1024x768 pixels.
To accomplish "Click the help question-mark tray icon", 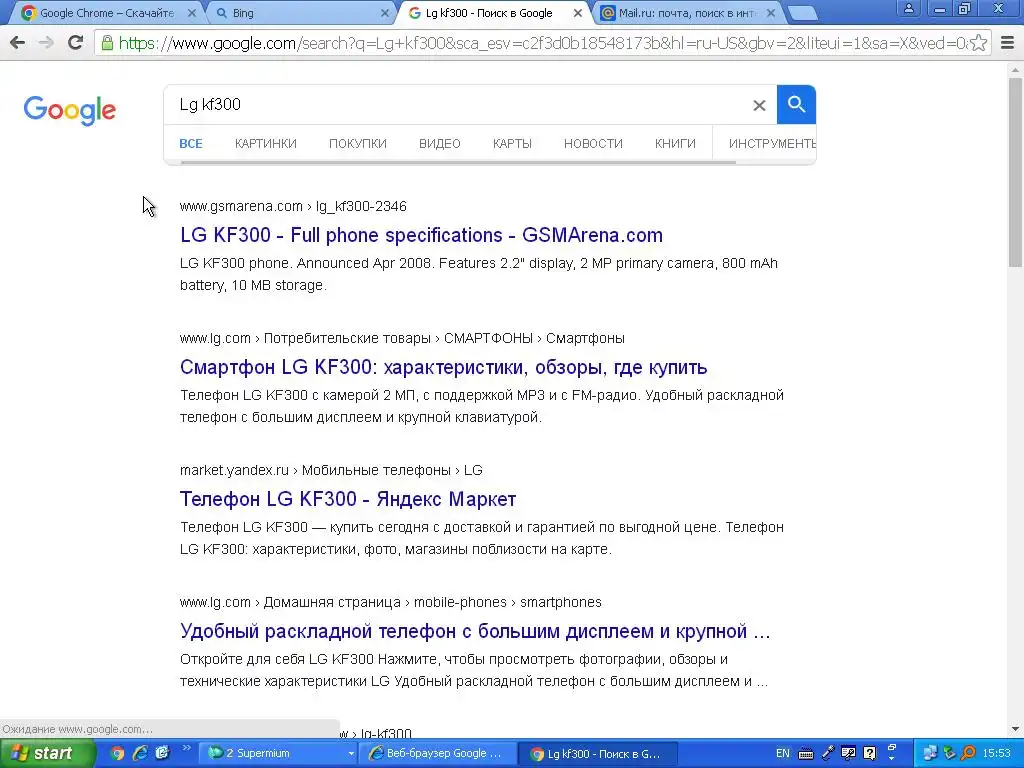I will point(870,754).
